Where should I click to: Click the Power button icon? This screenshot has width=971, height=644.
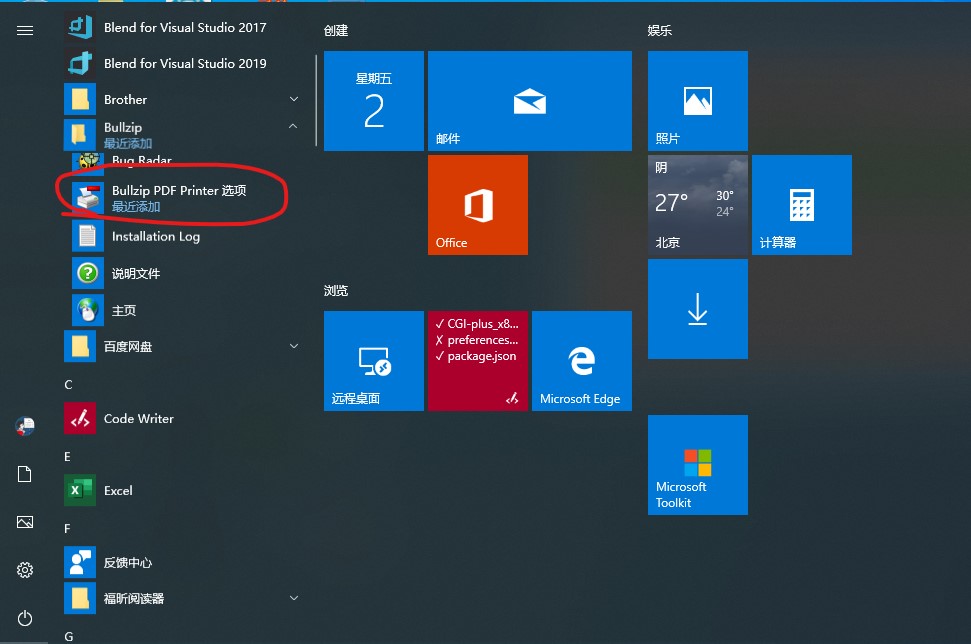(x=25, y=618)
